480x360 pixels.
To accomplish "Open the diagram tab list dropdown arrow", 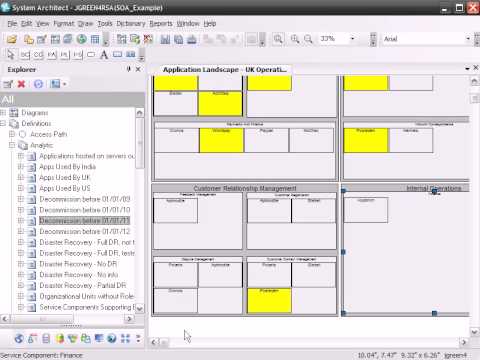I will pyautogui.click(x=467, y=68).
